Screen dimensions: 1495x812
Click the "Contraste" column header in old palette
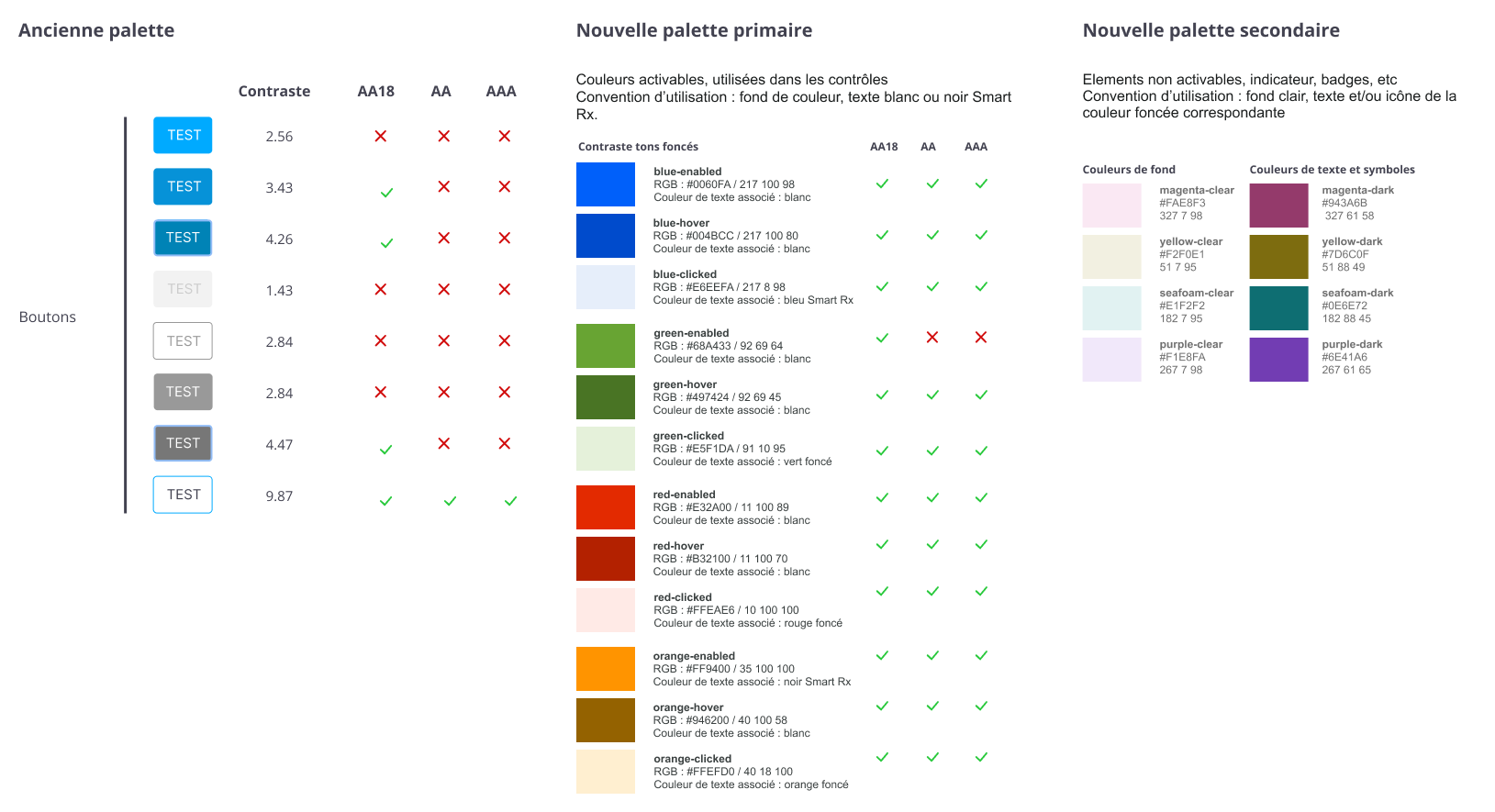tap(273, 92)
